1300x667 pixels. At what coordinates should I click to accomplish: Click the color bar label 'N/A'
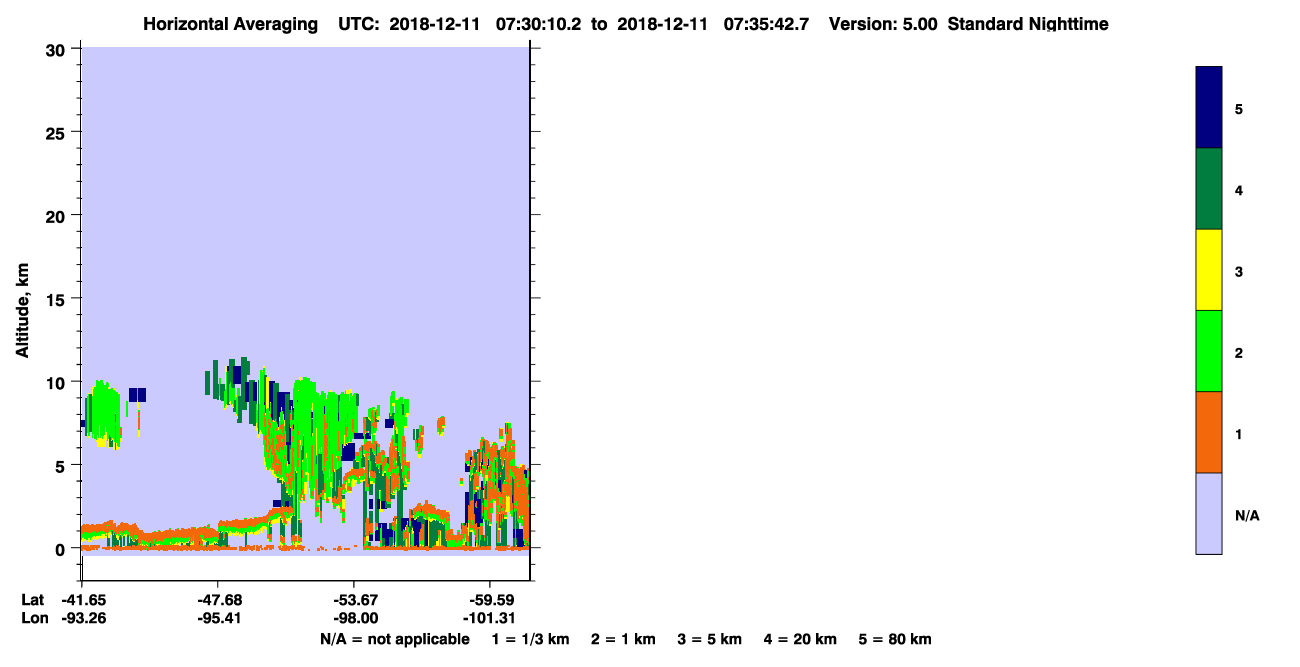tap(1247, 515)
